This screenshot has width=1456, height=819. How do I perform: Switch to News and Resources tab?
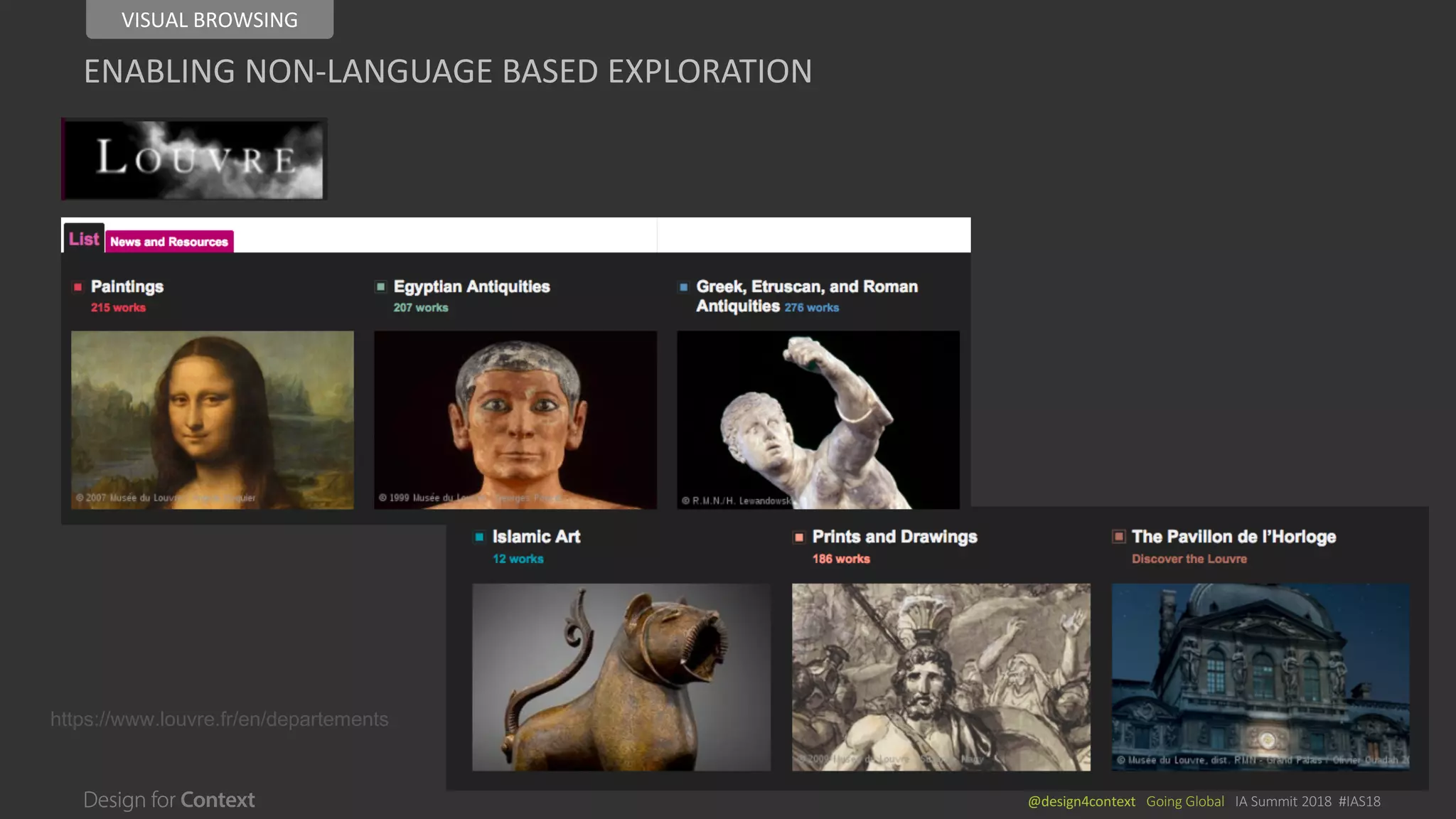point(169,242)
